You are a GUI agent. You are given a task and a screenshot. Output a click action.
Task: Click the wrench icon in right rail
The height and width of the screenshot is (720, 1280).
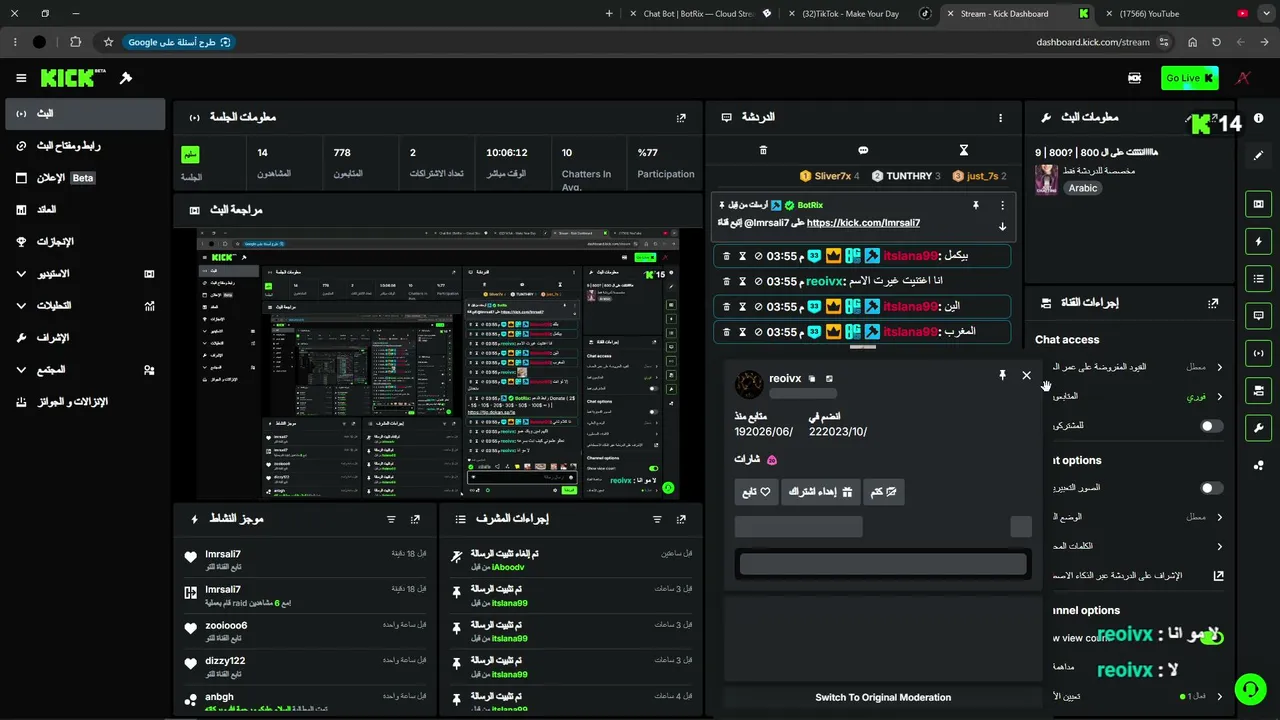tap(1258, 428)
